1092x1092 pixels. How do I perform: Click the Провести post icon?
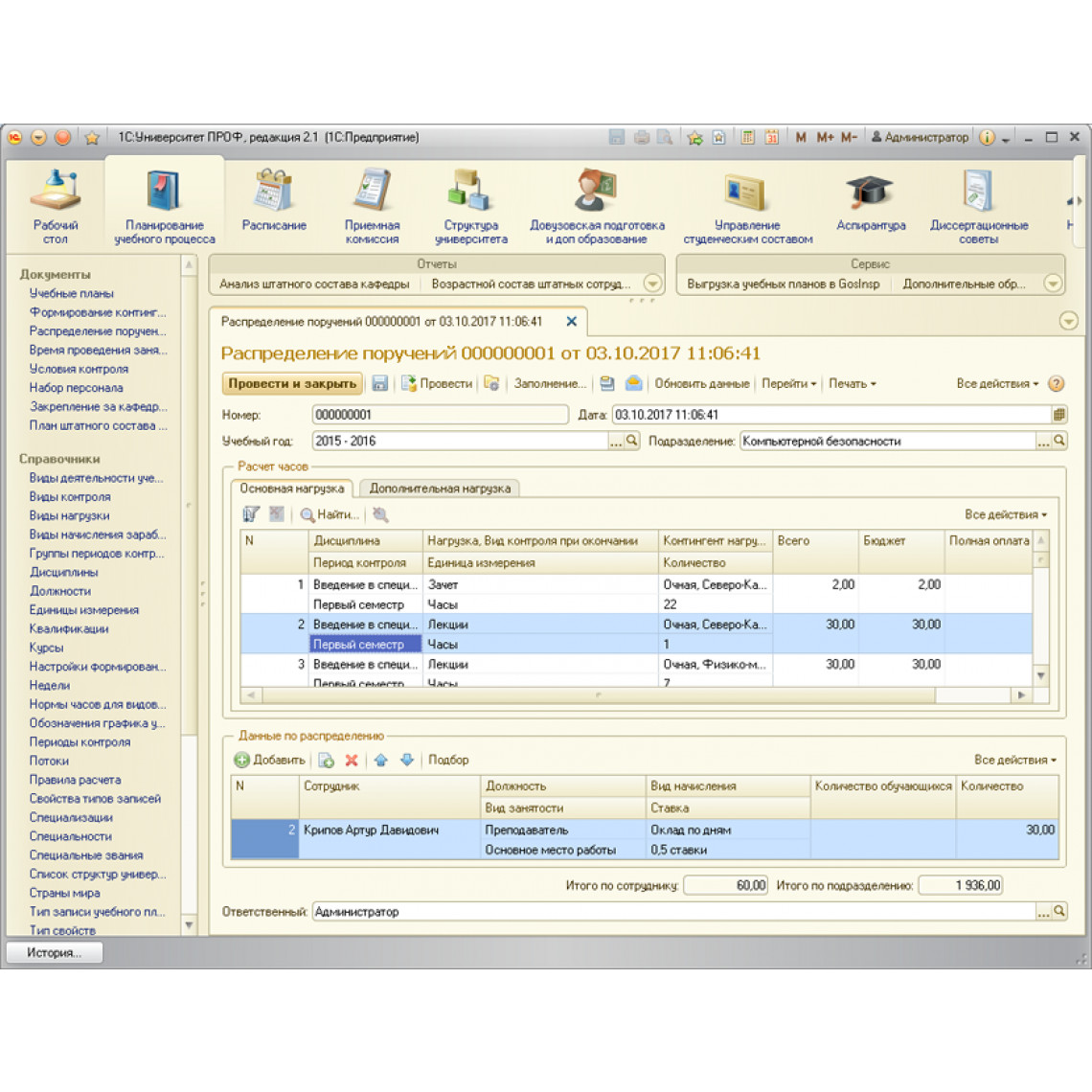pos(437,383)
